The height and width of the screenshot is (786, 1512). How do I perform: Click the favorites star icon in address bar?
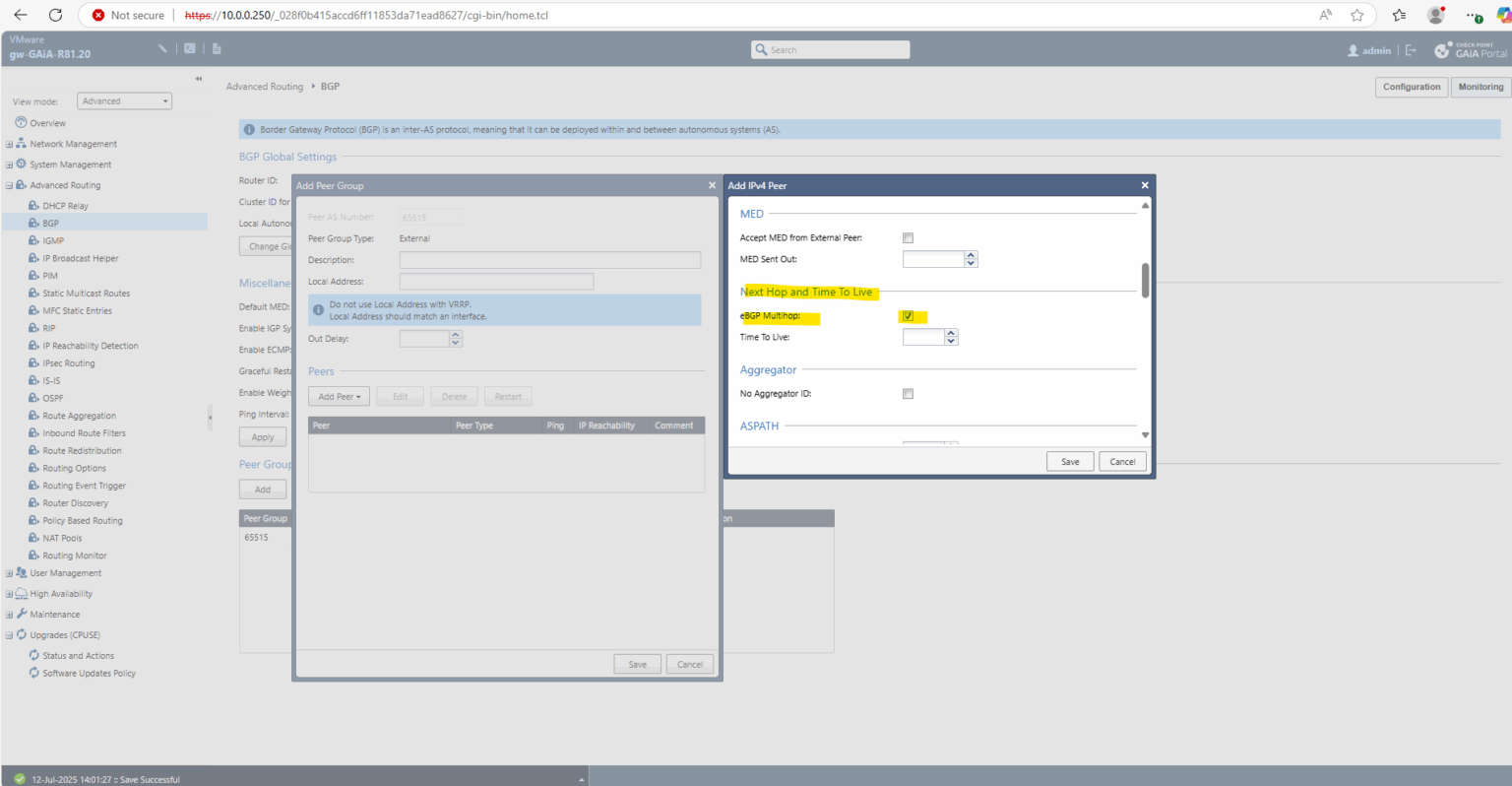point(1357,15)
